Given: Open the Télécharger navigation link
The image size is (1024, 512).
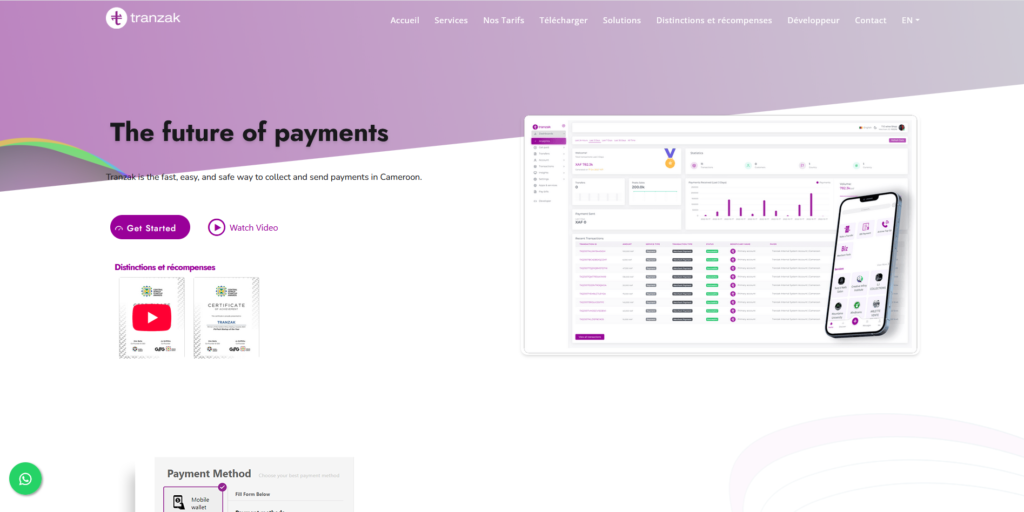Looking at the screenshot, I should point(563,20).
